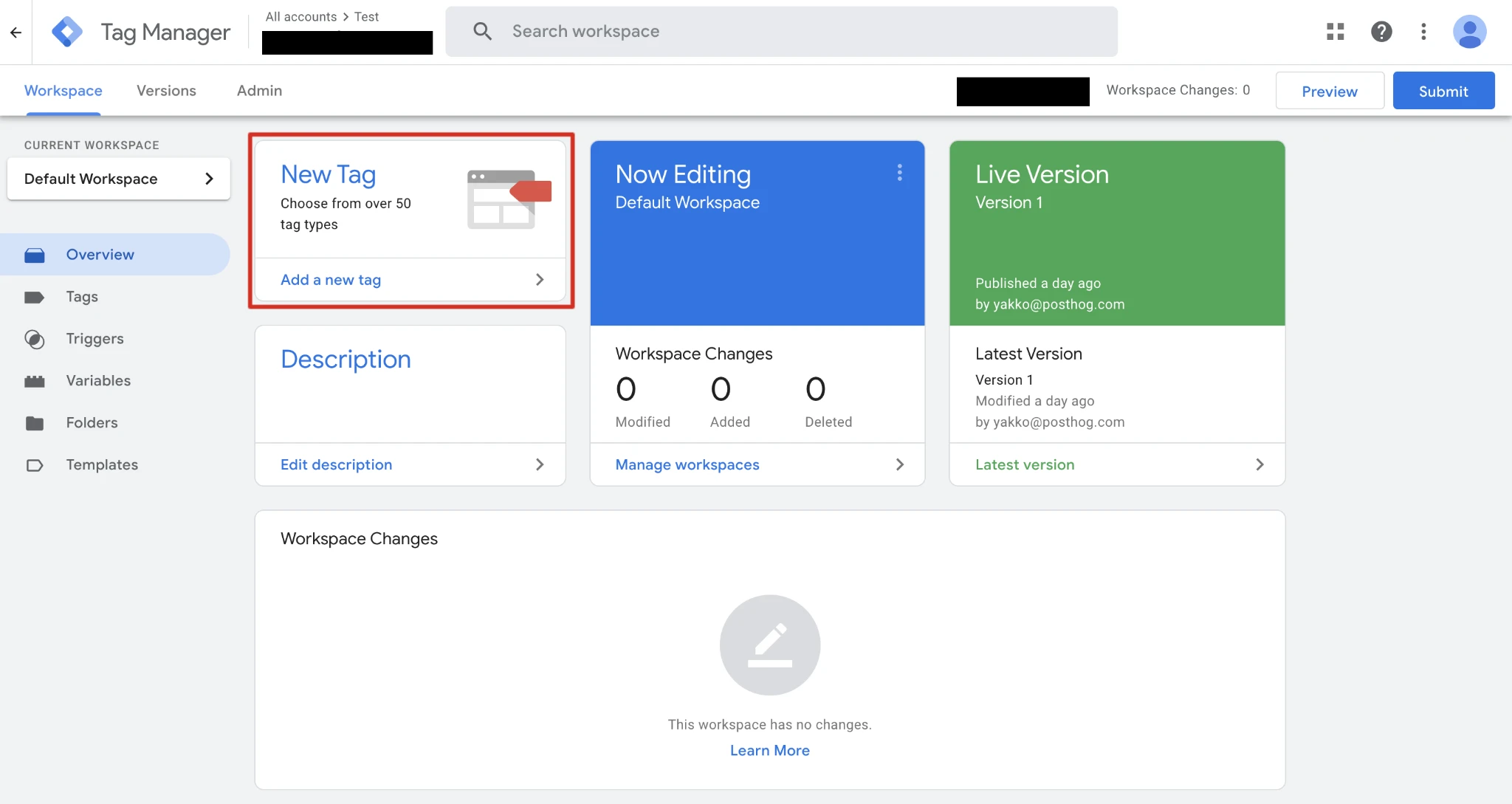Open the three-dot menu in the header
Viewport: 1512px width, 804px height.
point(1423,32)
